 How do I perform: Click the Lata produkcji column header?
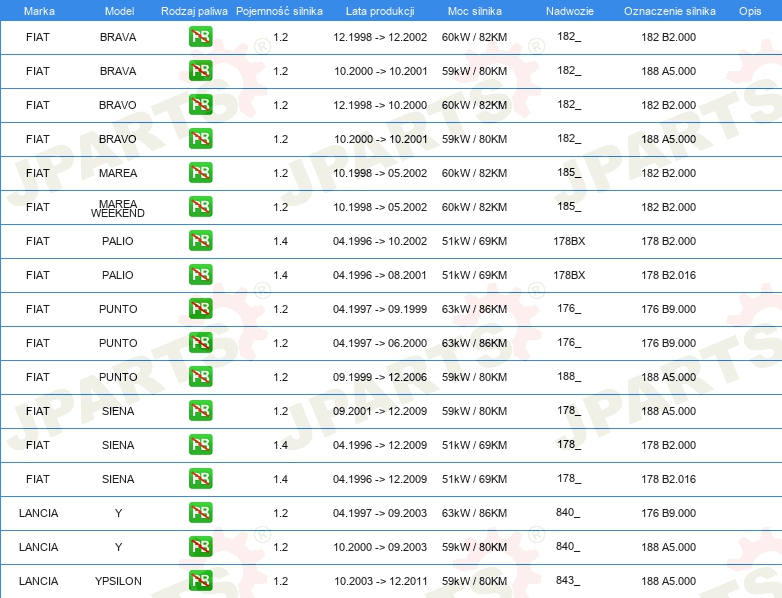pos(380,11)
